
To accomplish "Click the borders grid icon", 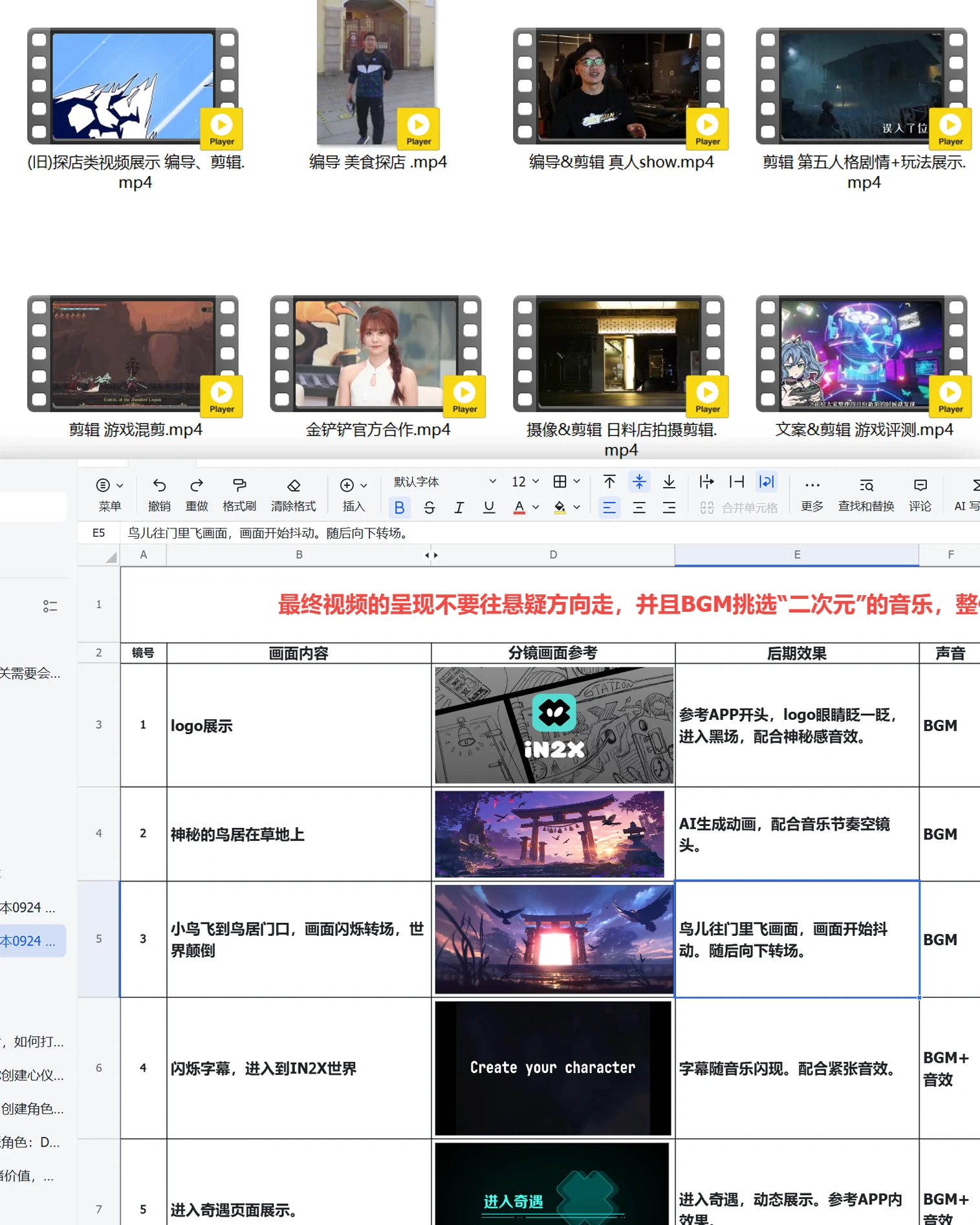I will pos(560,482).
